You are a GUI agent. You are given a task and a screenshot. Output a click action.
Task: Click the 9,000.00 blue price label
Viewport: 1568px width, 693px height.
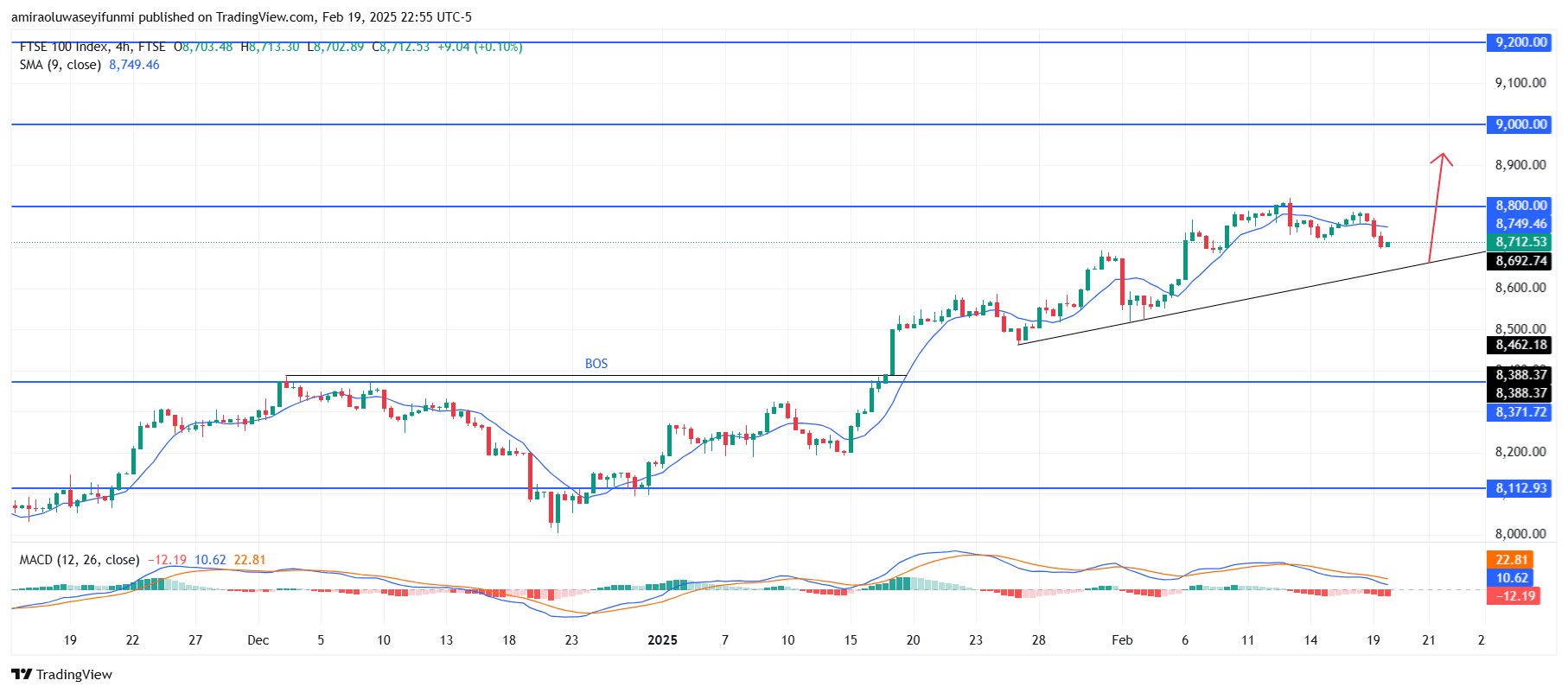(1520, 124)
